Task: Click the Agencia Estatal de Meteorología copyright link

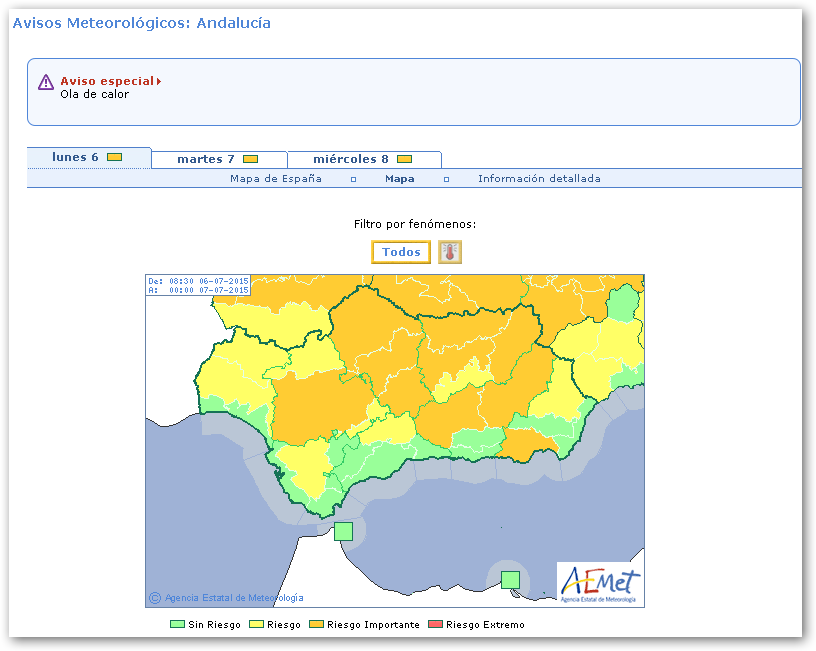Action: 234,598
